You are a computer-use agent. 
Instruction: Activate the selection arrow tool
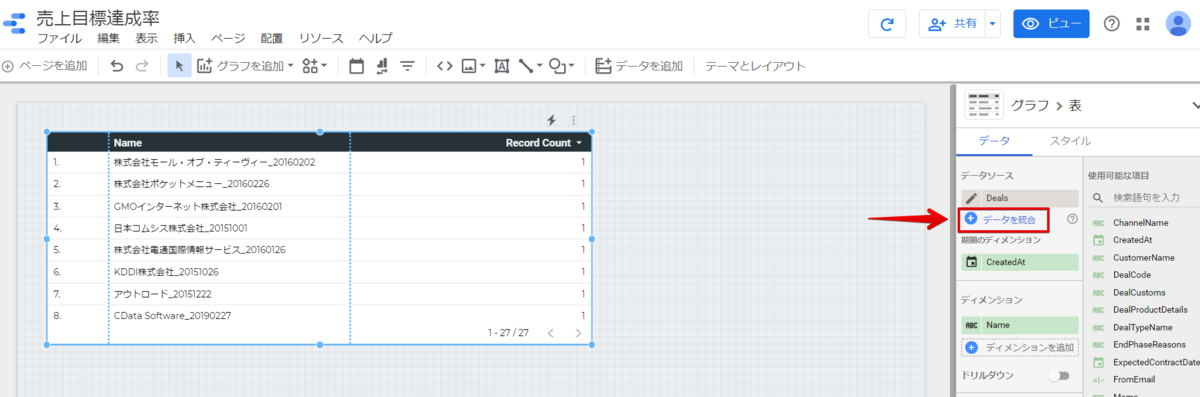[x=179, y=66]
